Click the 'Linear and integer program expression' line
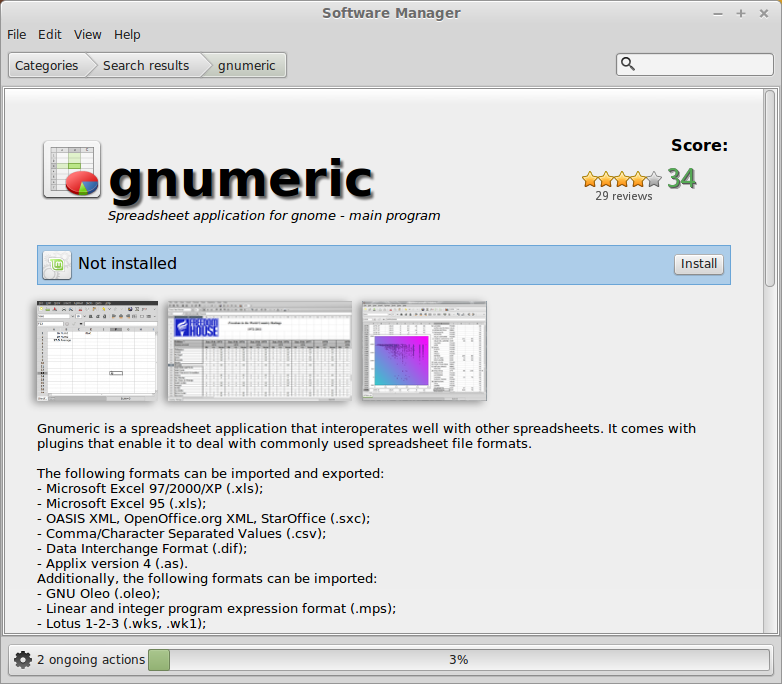The height and width of the screenshot is (684, 782). coord(216,608)
